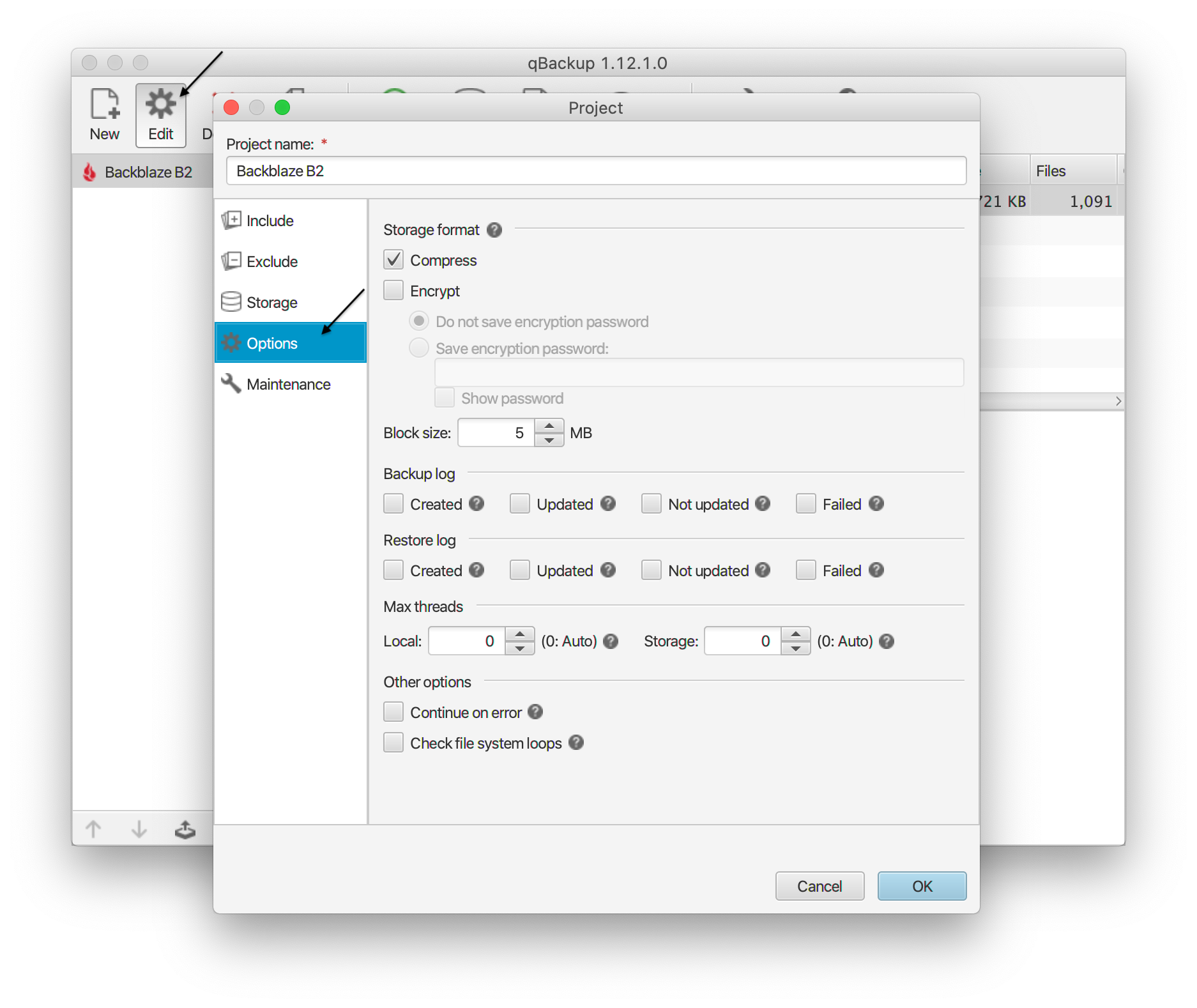Click the OK button
Viewport: 1197px width, 1008px height.
(922, 887)
